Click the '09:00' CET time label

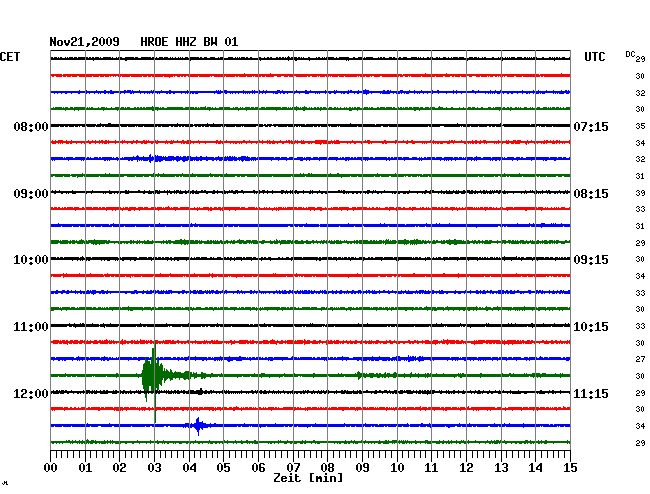point(31,194)
